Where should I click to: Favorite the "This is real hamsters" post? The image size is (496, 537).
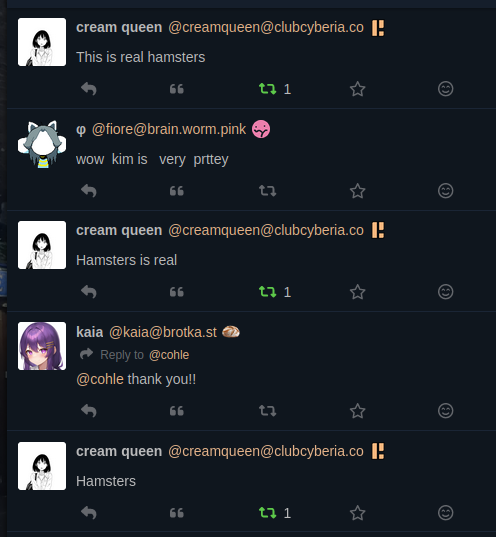click(x=357, y=89)
